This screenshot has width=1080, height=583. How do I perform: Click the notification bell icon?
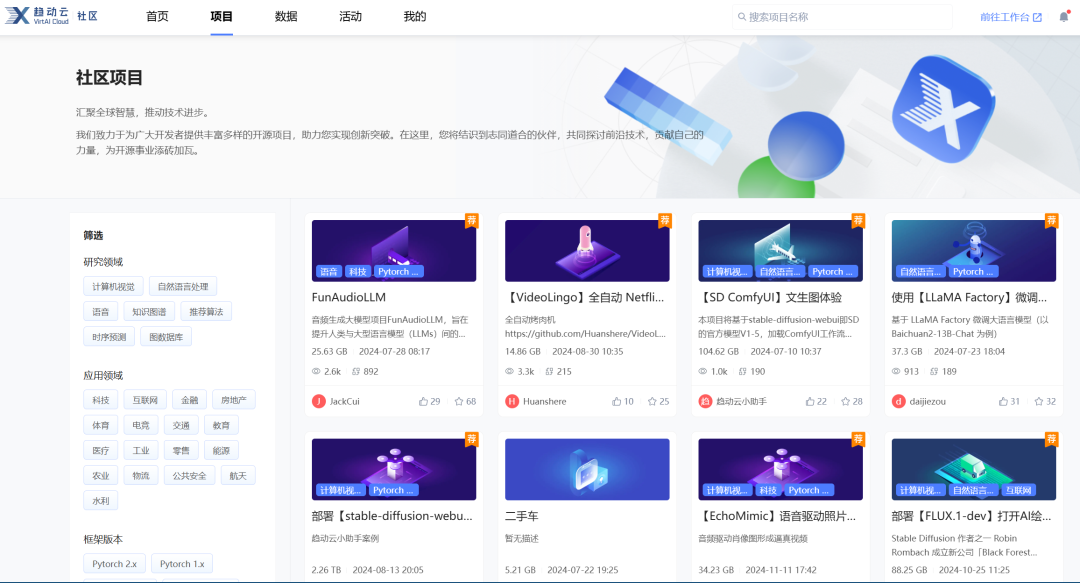coord(1063,17)
